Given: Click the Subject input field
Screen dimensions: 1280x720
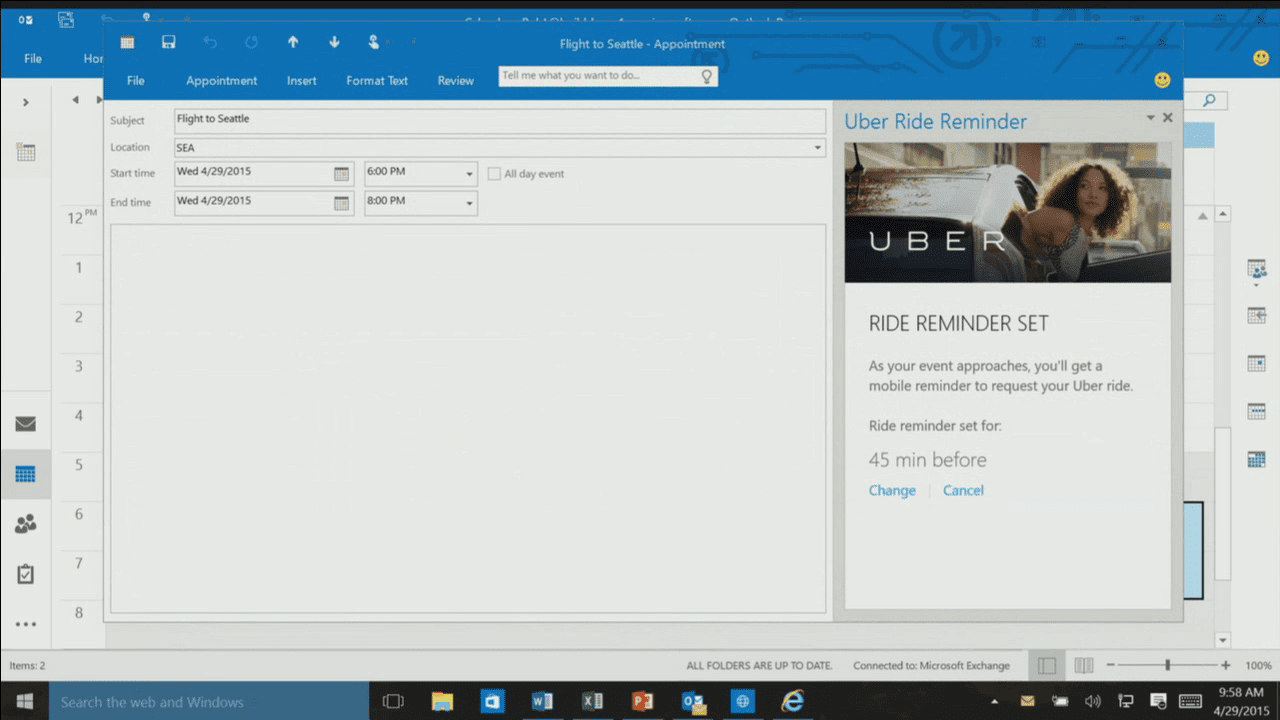Looking at the screenshot, I should coord(500,121).
